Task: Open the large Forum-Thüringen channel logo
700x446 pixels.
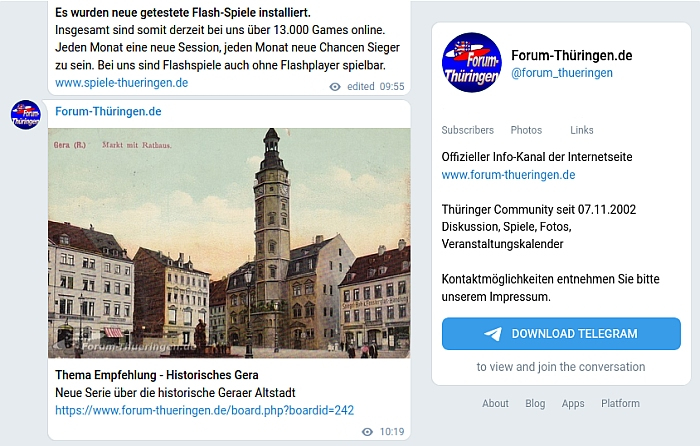Action: 472,63
